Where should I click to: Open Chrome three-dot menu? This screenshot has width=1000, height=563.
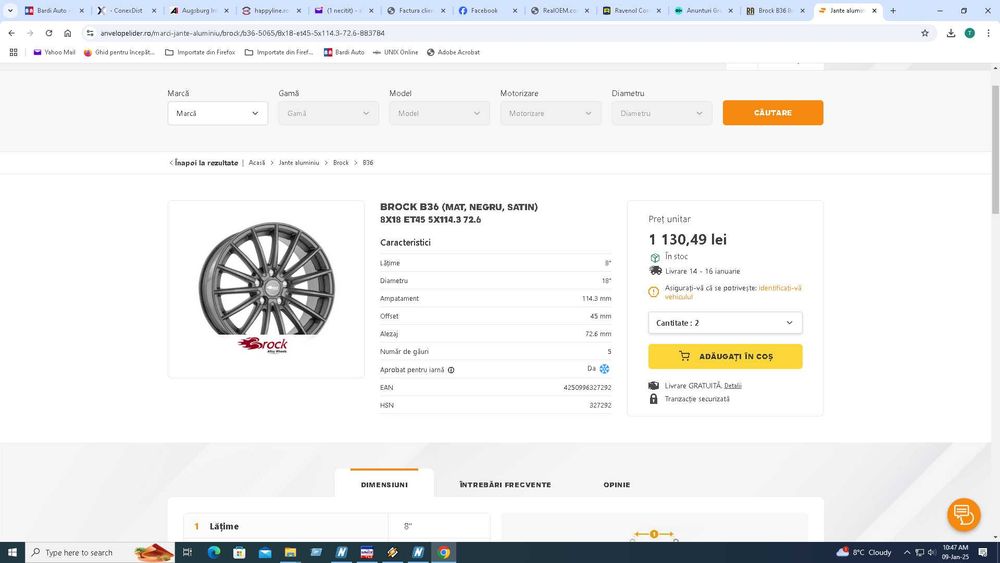988,33
